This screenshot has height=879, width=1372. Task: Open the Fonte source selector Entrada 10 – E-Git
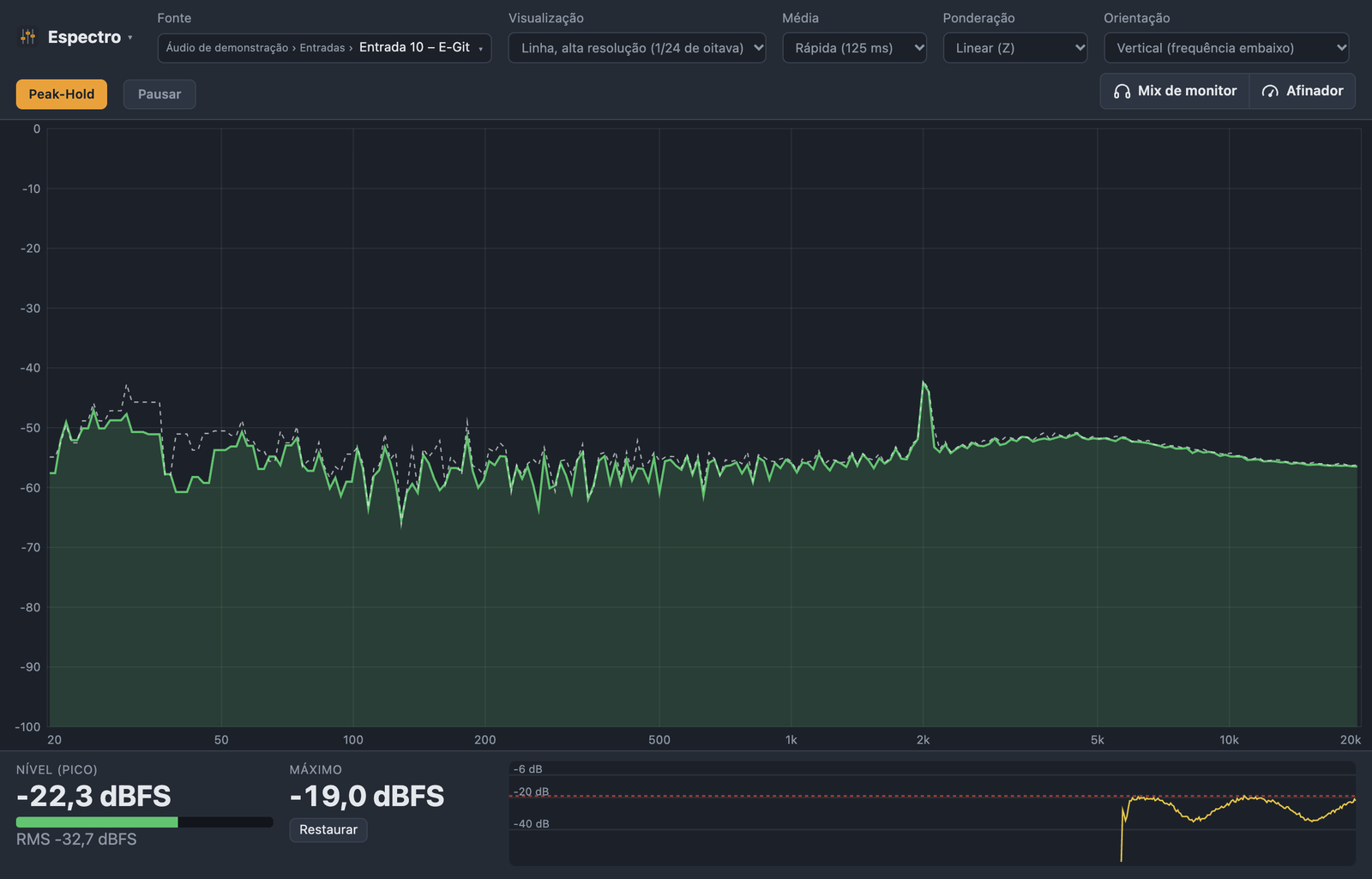click(324, 48)
